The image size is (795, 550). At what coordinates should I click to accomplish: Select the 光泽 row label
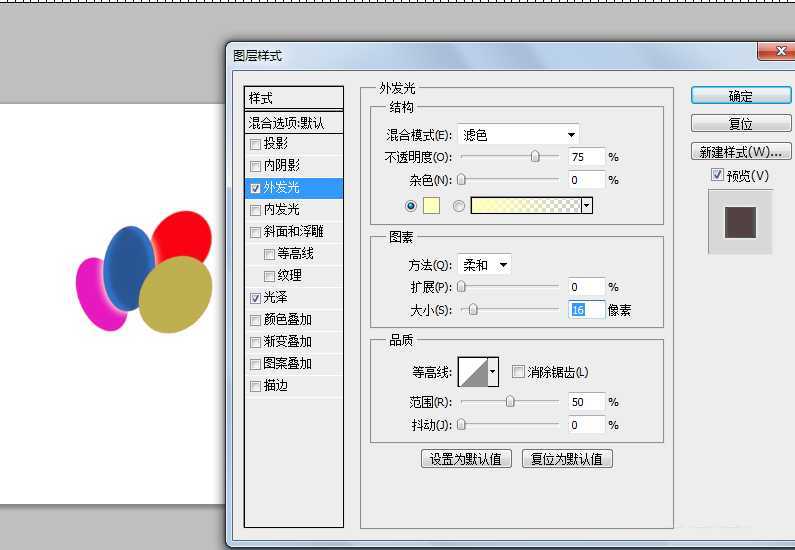click(x=276, y=298)
